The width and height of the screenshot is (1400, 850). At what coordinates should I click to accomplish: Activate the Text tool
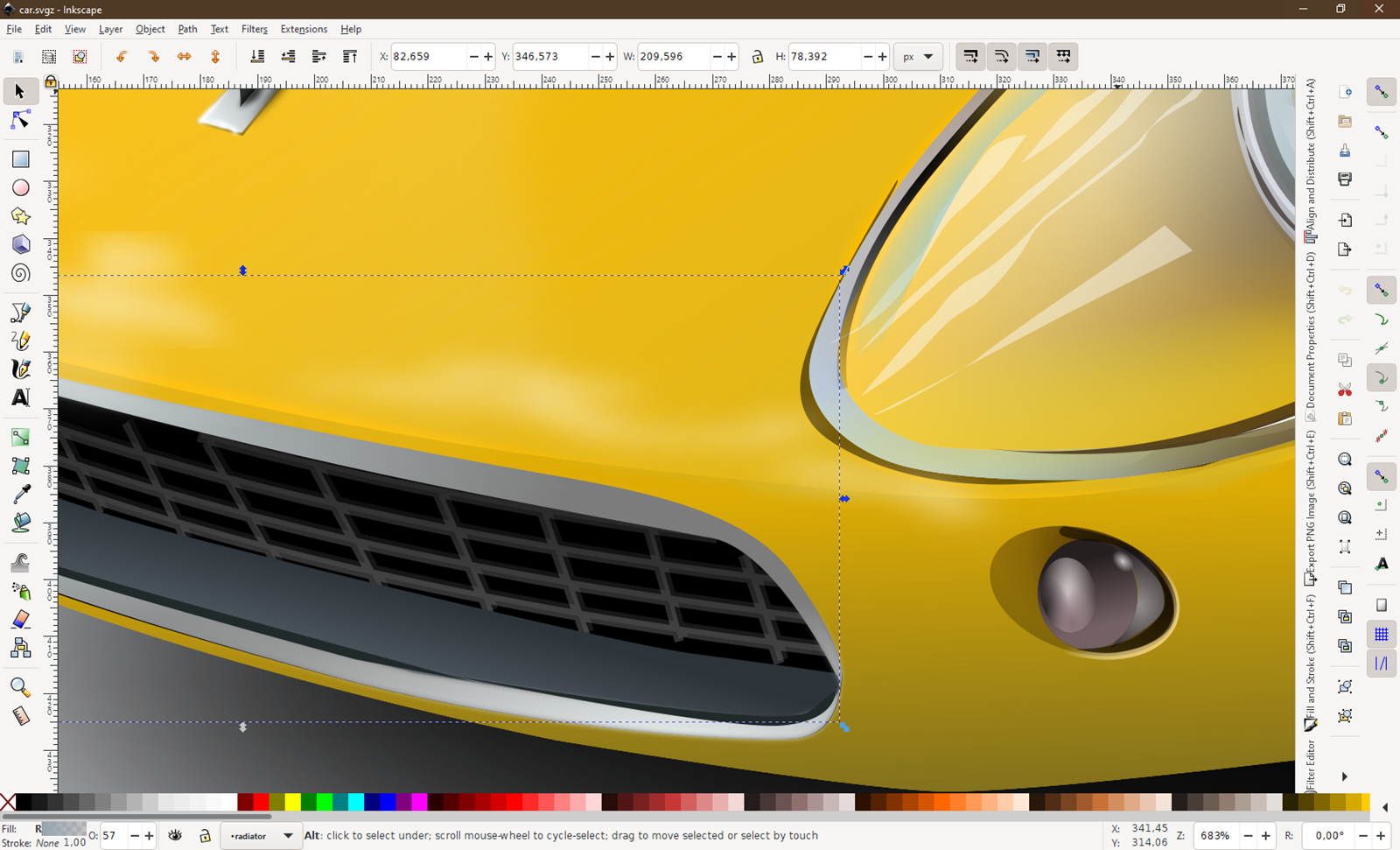(20, 397)
